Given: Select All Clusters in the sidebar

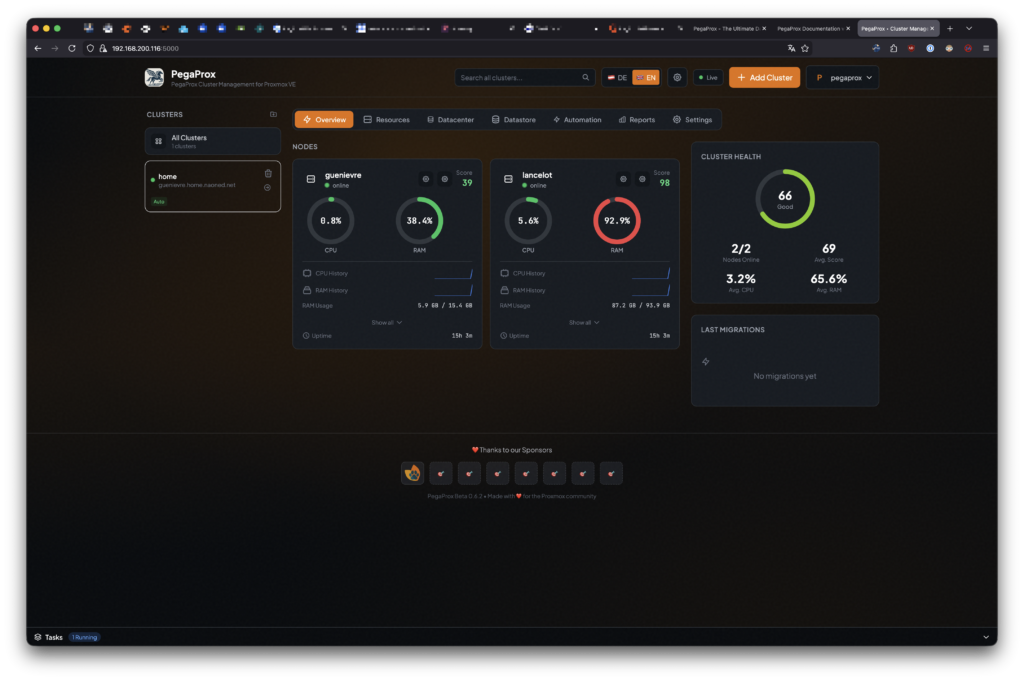Looking at the screenshot, I should click(x=212, y=141).
